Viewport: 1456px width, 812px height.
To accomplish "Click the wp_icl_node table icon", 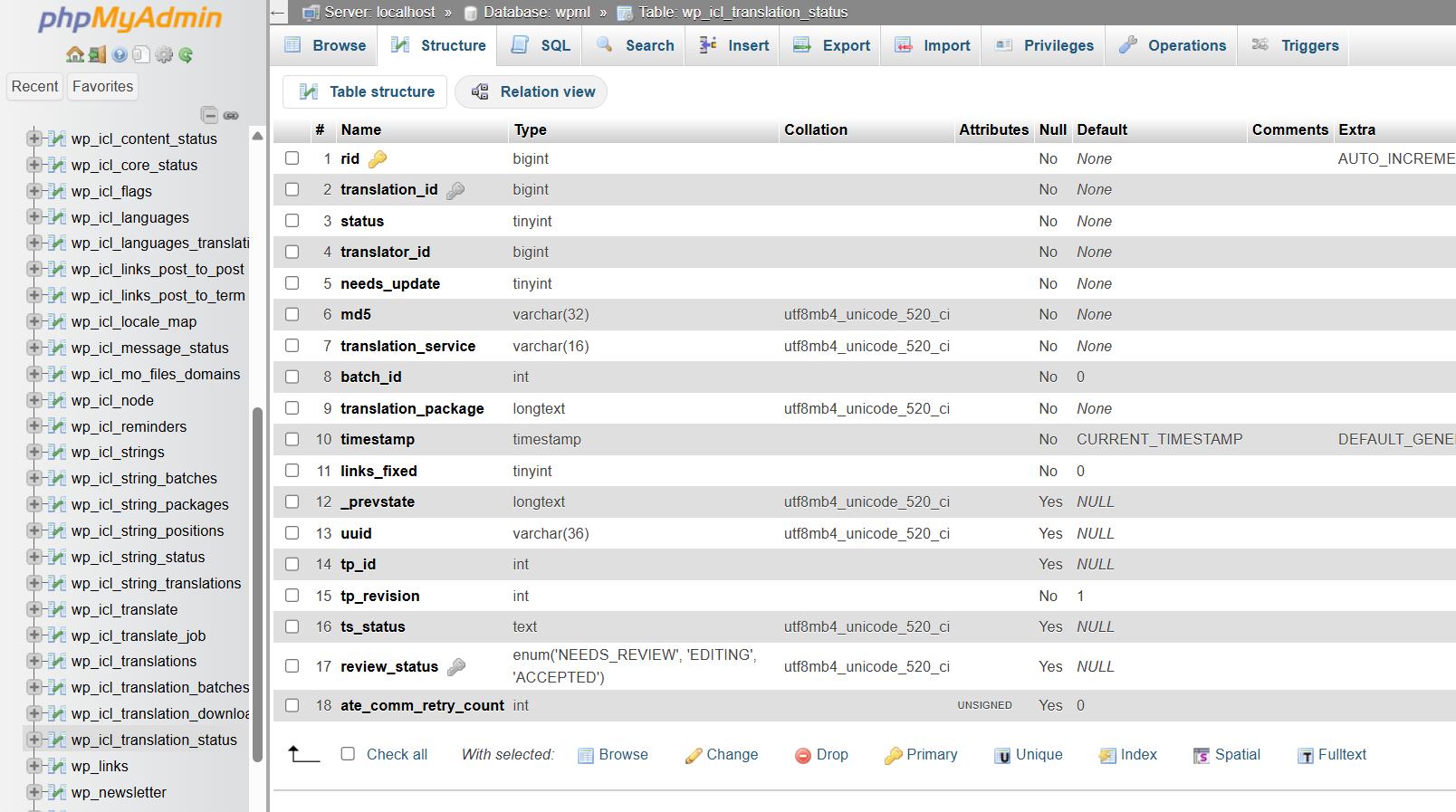I will [x=57, y=400].
